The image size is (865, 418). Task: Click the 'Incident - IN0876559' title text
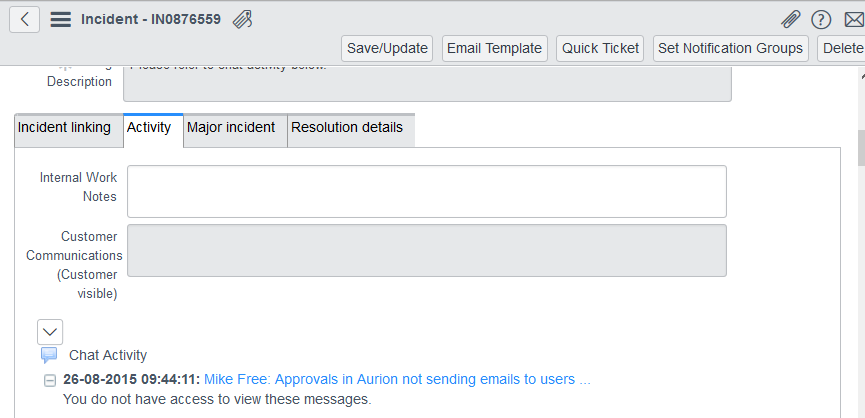pyautogui.click(x=151, y=19)
